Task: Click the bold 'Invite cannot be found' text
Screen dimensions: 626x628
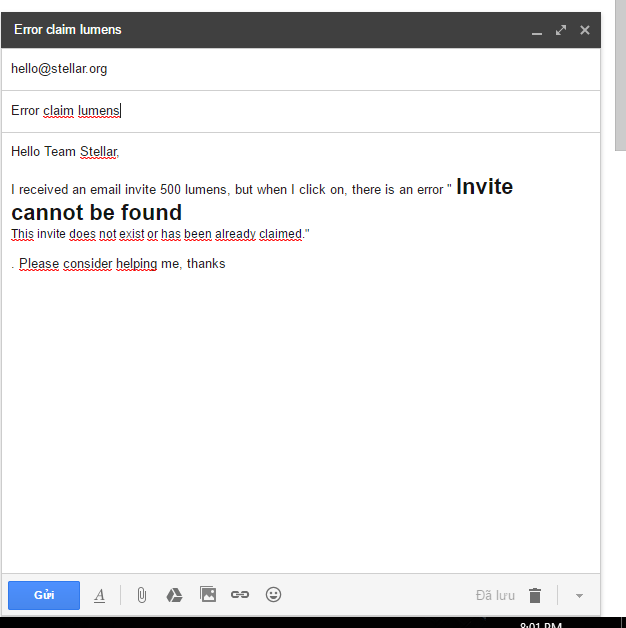Action: 96,212
